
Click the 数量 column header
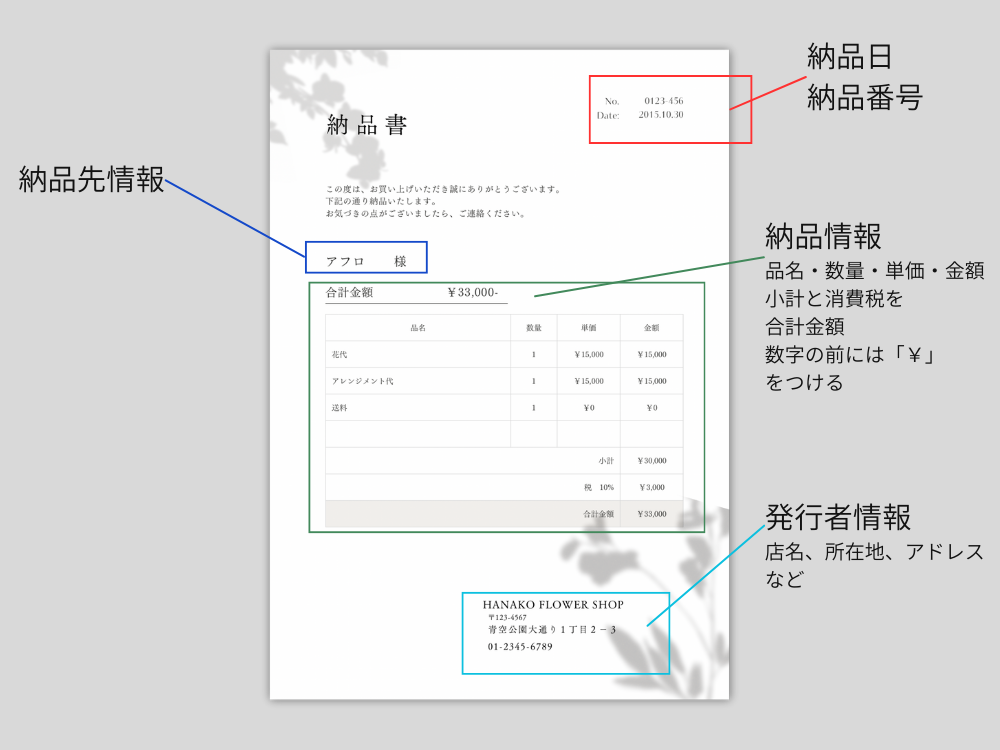coord(535,327)
